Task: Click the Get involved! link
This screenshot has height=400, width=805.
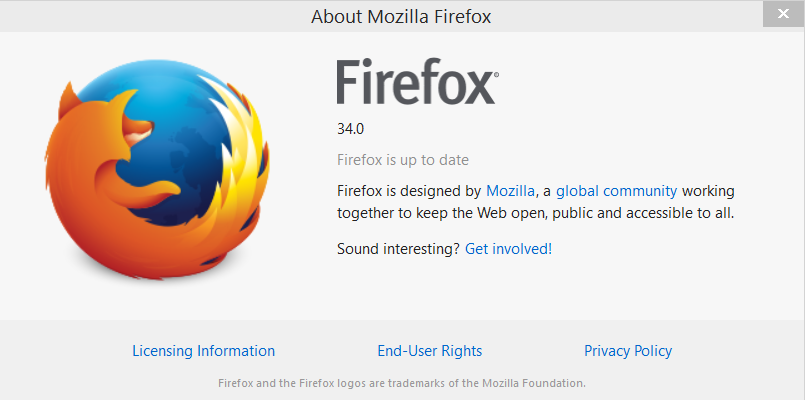Action: point(508,248)
